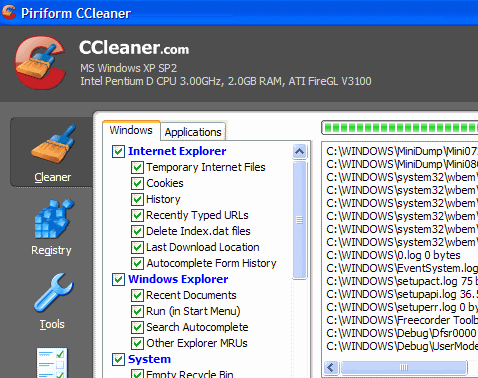The height and width of the screenshot is (378, 478).
Task: Uncheck Empty Recycle Bin
Action: coord(137,374)
